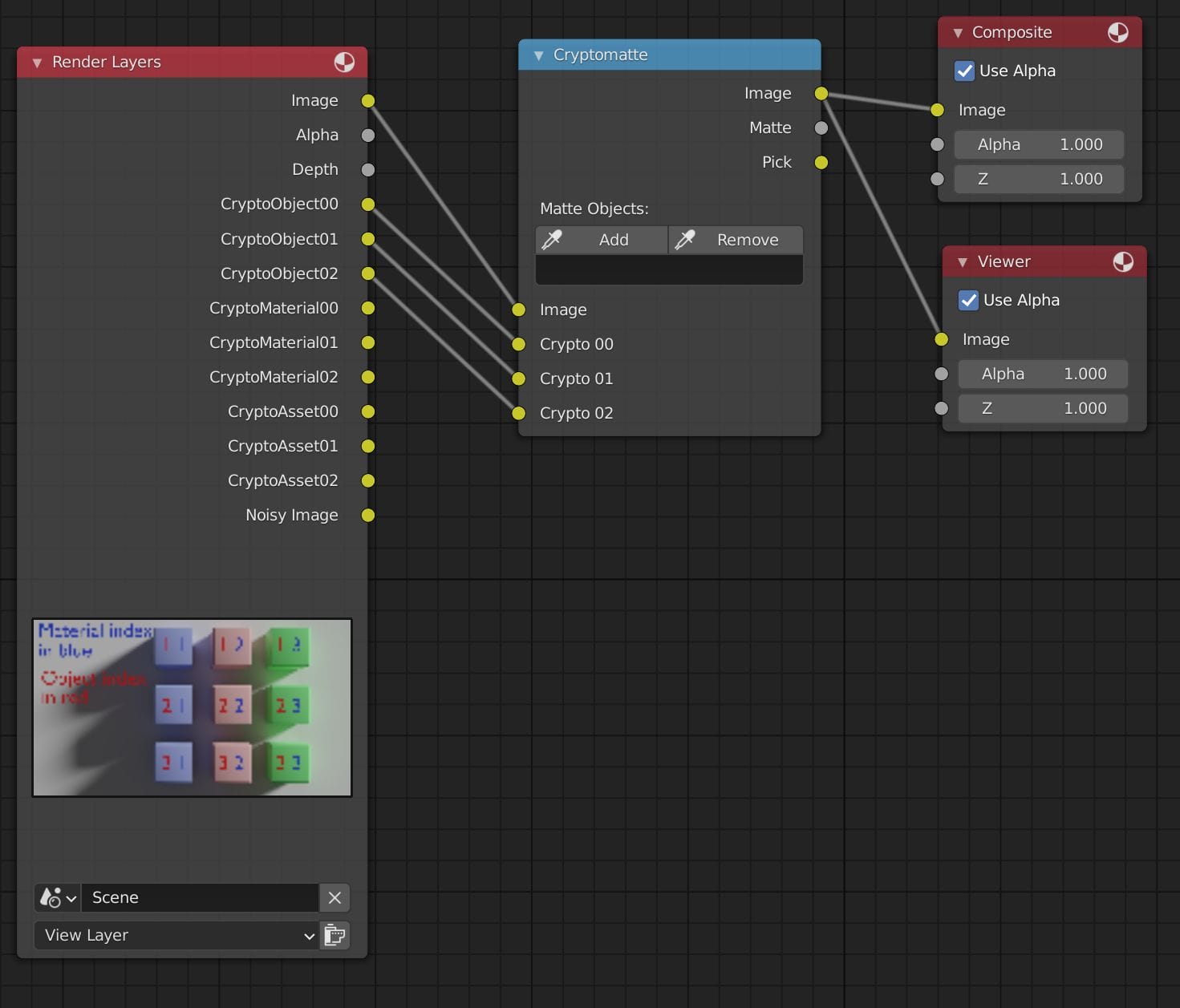Click the Remove button under Matte Objects

(x=747, y=239)
